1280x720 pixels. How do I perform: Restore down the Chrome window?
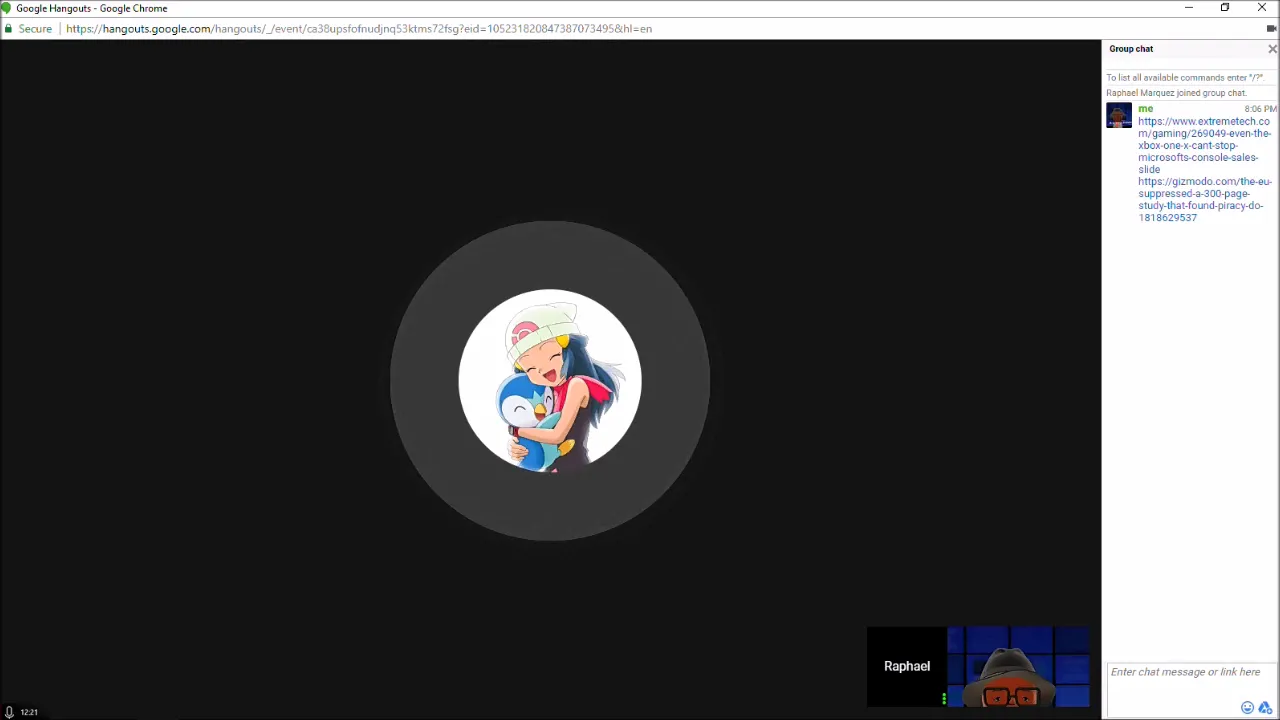click(x=1225, y=8)
